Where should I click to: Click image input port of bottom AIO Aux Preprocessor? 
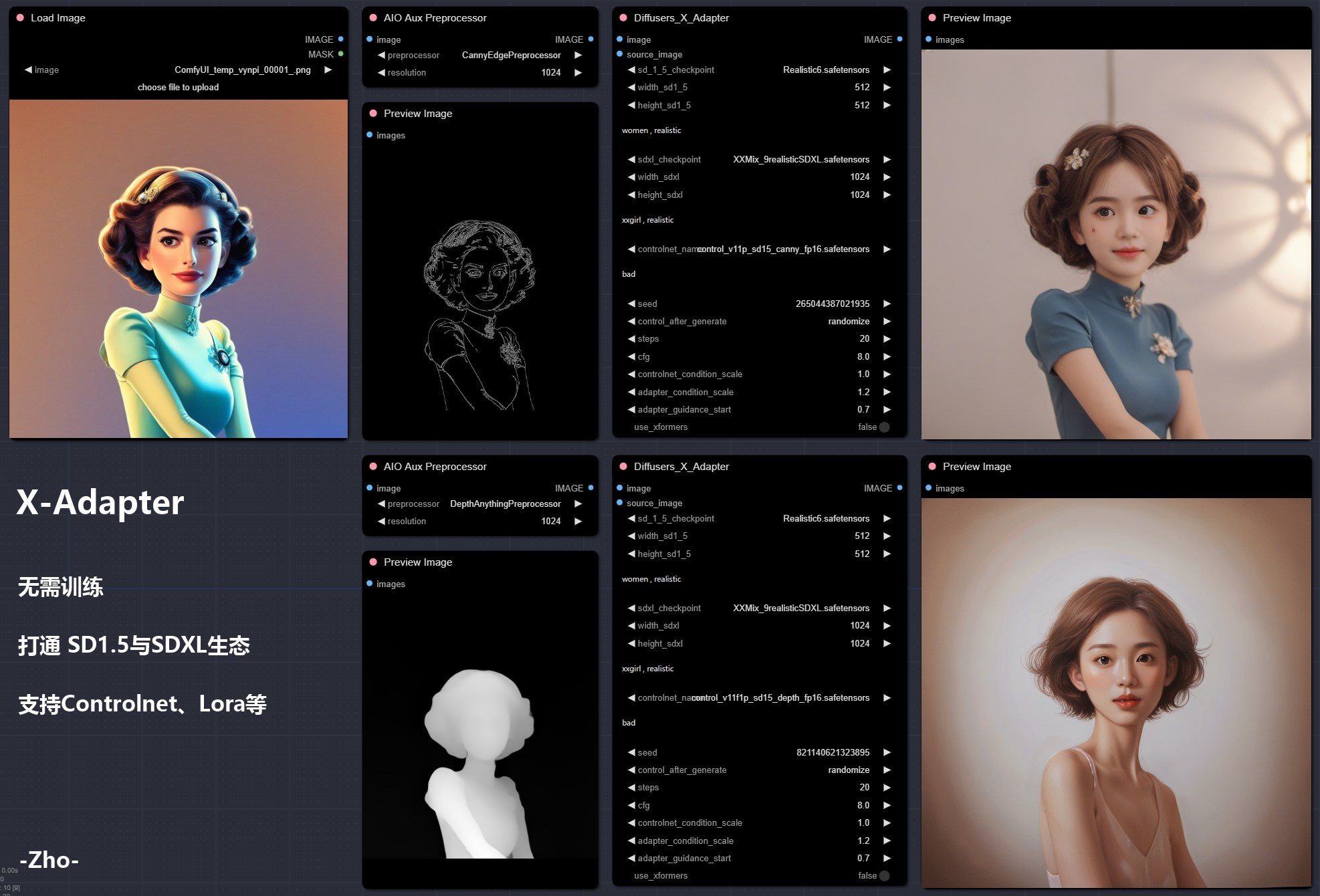370,488
